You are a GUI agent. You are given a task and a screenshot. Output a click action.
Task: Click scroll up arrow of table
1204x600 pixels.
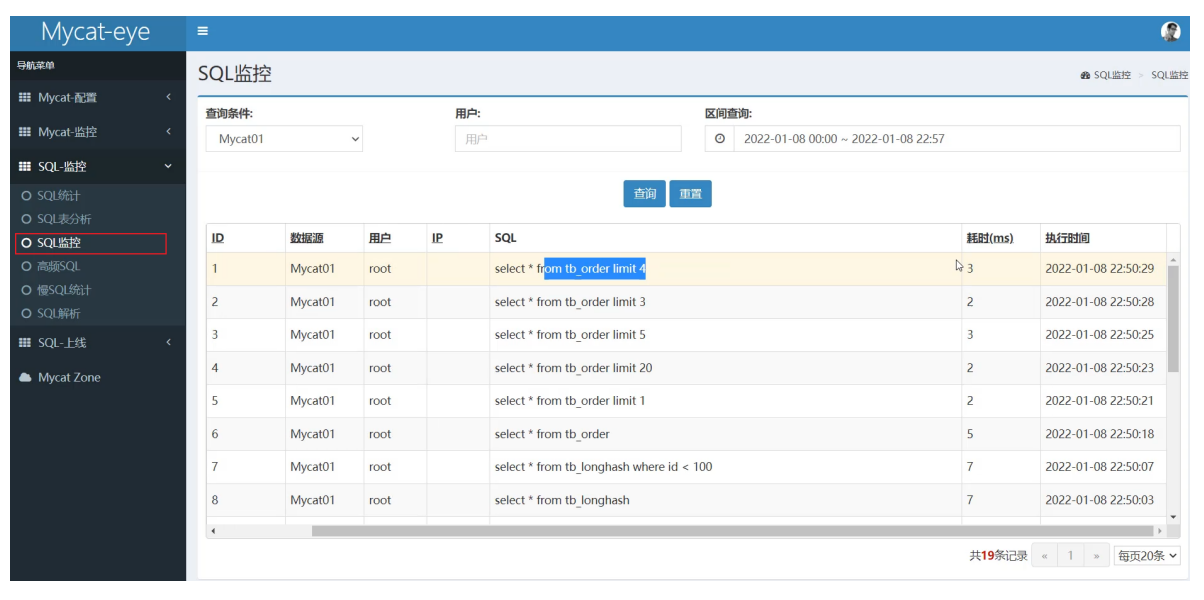[x=1173, y=259]
